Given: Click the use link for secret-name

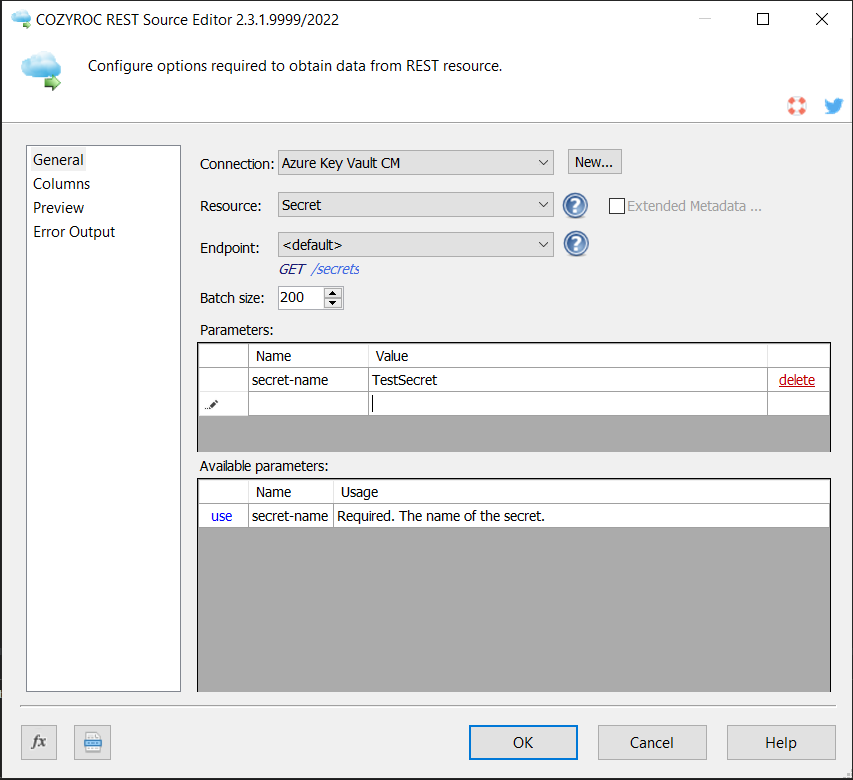Looking at the screenshot, I should tap(221, 516).
